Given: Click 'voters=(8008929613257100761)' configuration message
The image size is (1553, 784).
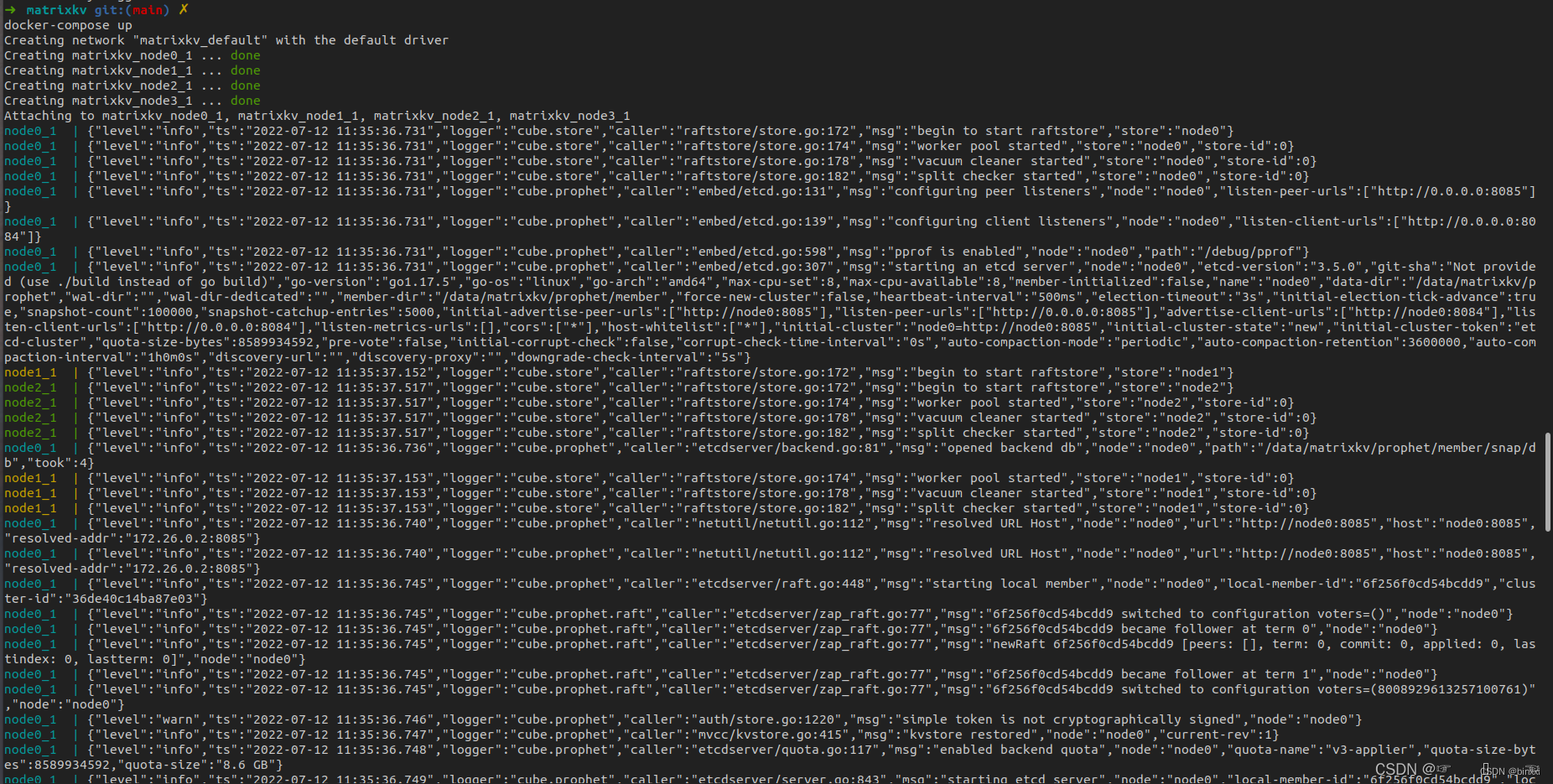Looking at the screenshot, I should click(1421, 689).
